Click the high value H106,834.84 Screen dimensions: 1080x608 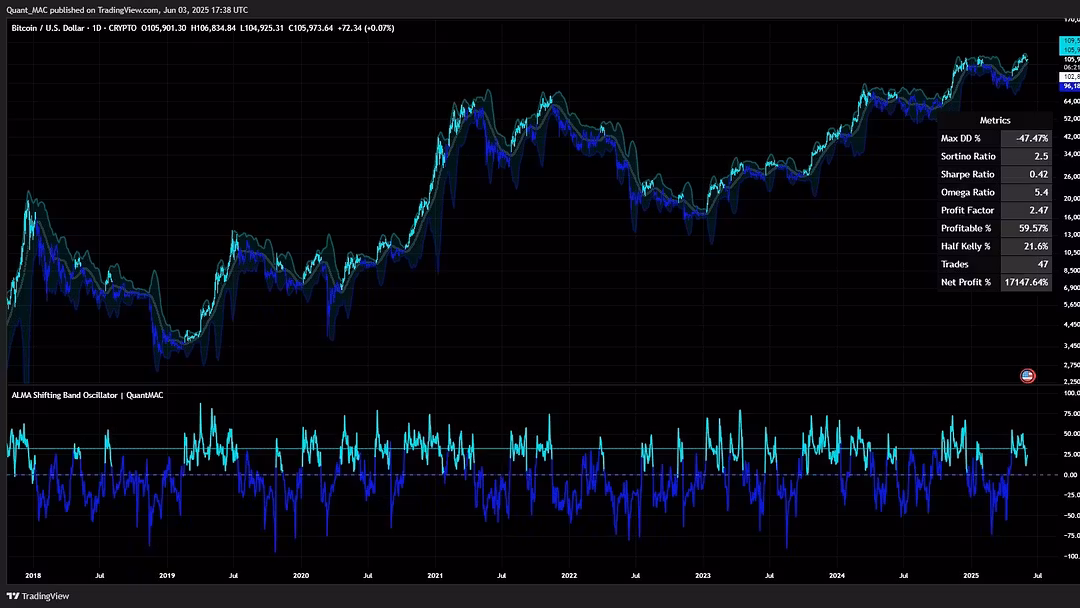click(x=213, y=28)
